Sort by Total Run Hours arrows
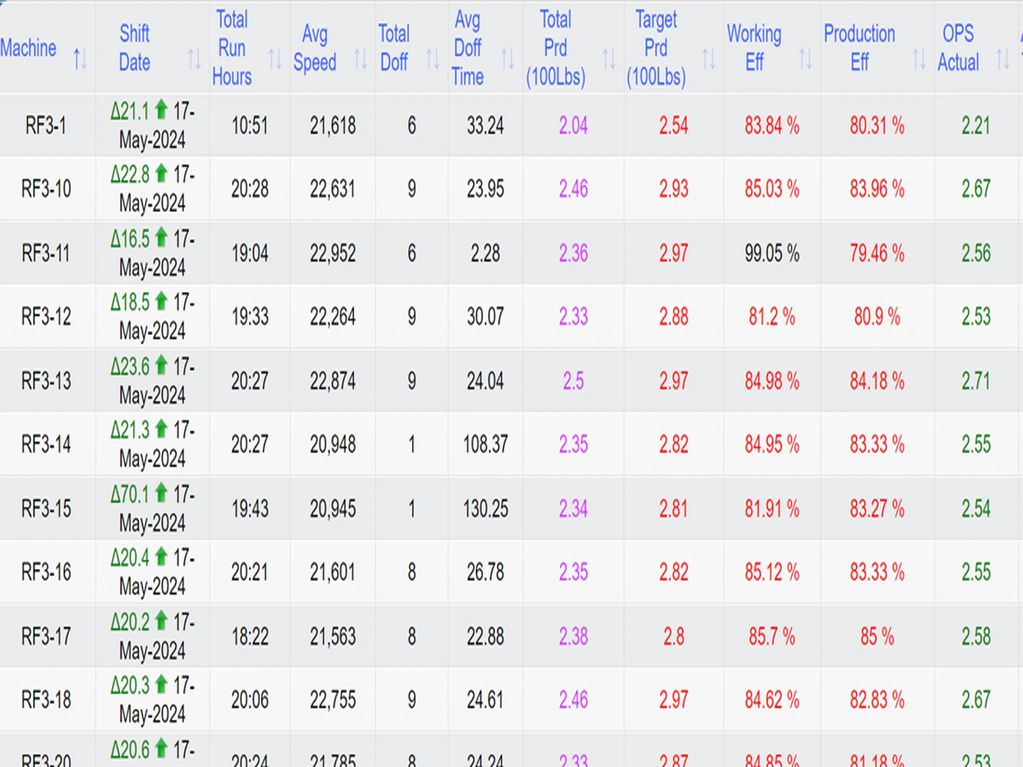The width and height of the screenshot is (1023, 767). pos(272,60)
